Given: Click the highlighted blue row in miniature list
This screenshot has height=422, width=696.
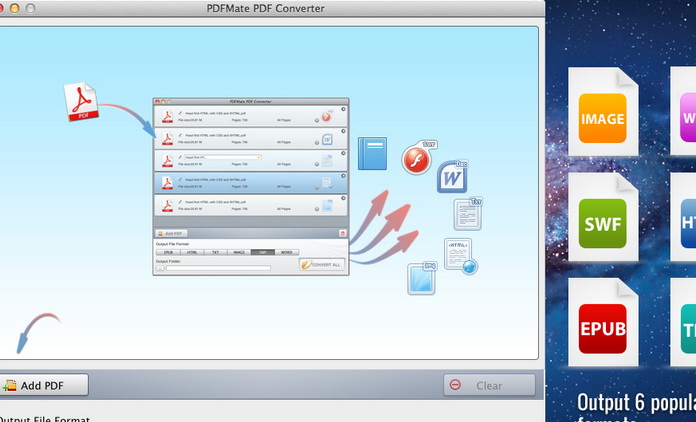Looking at the screenshot, I should click(x=250, y=183).
